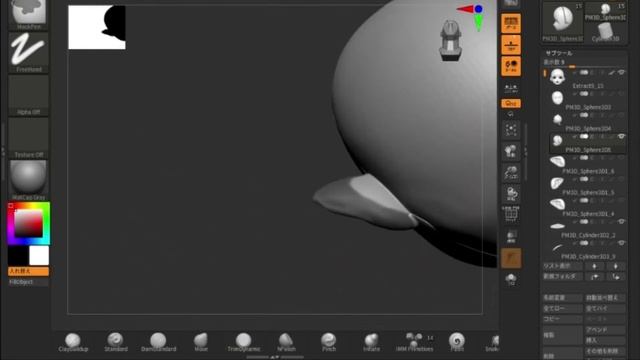This screenshot has height=360, width=640.
Task: Toggle the Transparency icon
Action: tap(511, 236)
